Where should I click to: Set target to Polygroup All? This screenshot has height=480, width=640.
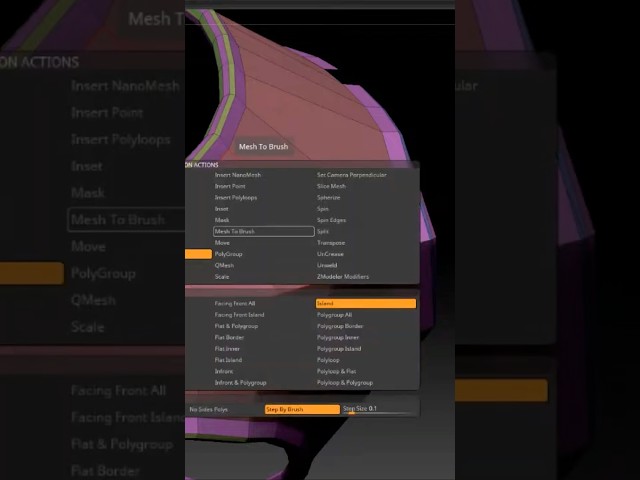coord(334,315)
